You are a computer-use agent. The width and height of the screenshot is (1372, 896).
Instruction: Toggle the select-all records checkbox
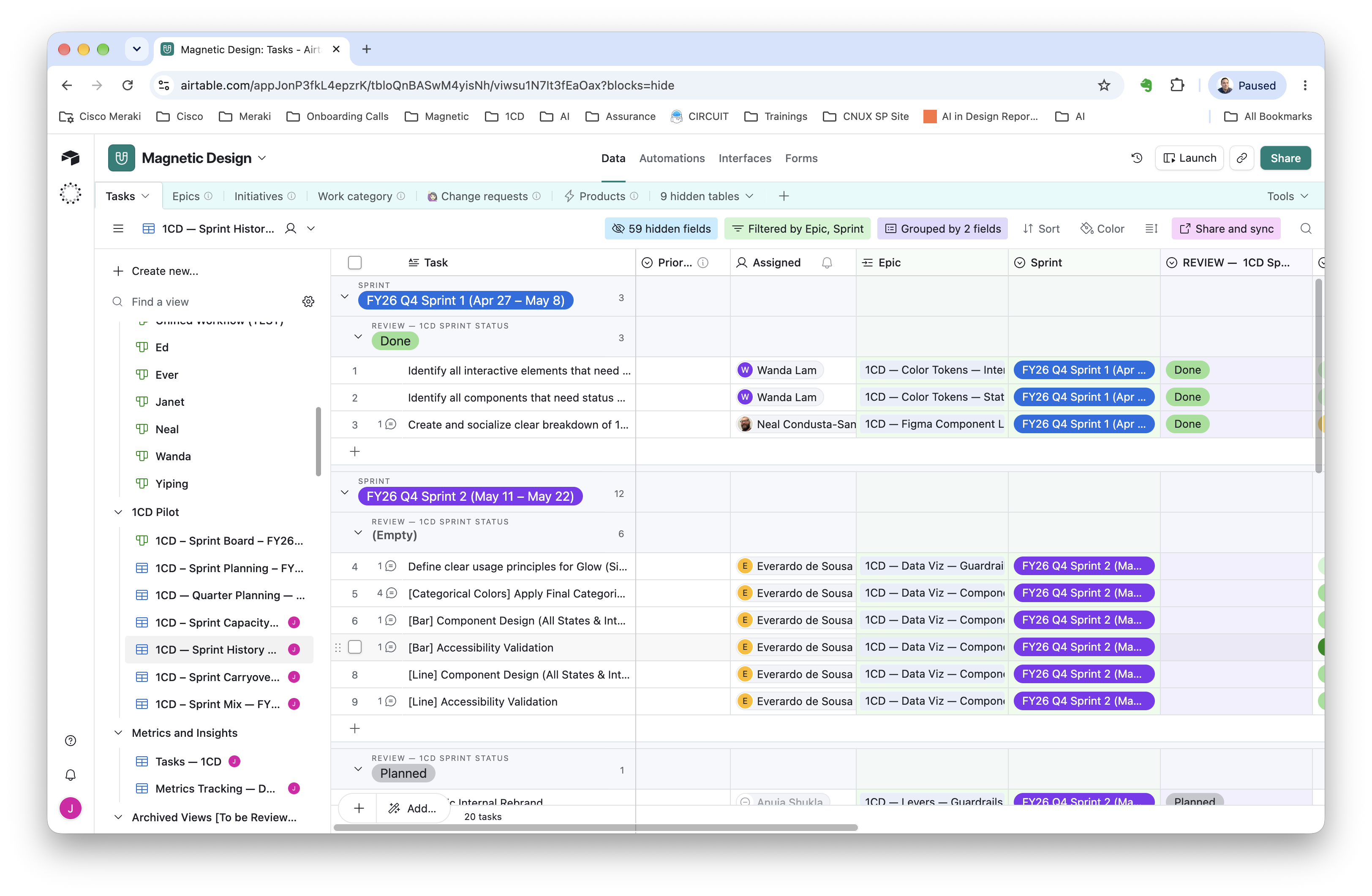pos(354,263)
